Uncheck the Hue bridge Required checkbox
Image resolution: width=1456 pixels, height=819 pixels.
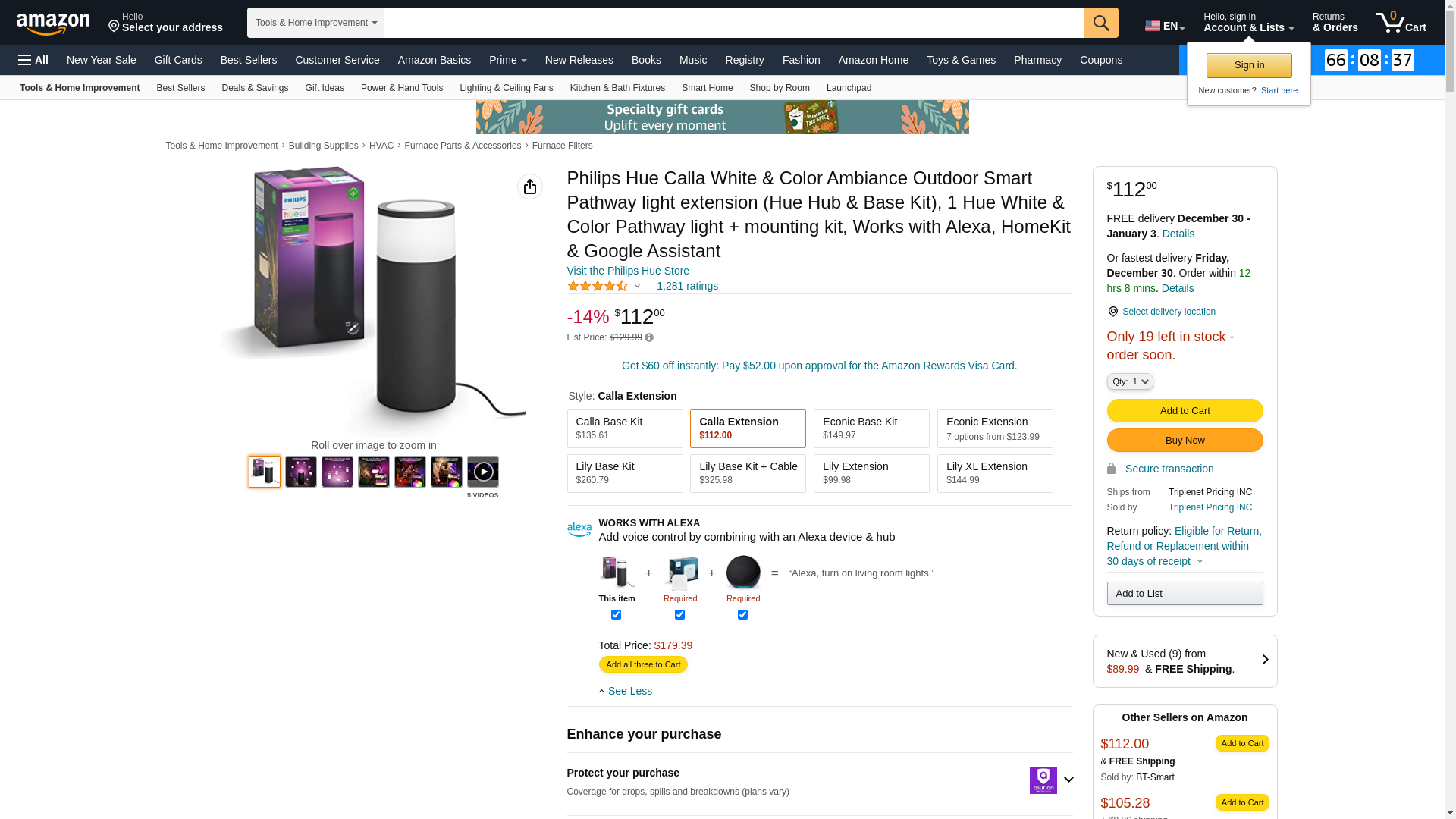pyautogui.click(x=679, y=615)
